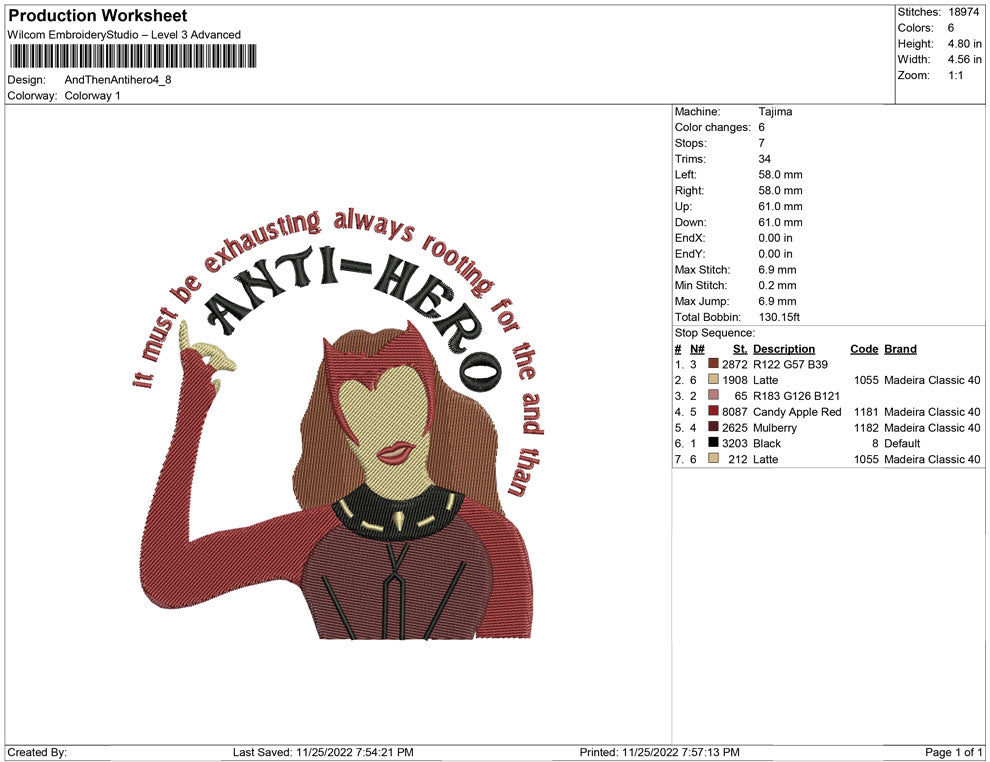Click the Description column header
Image resolution: width=990 pixels, height=762 pixels.
pyautogui.click(x=783, y=349)
